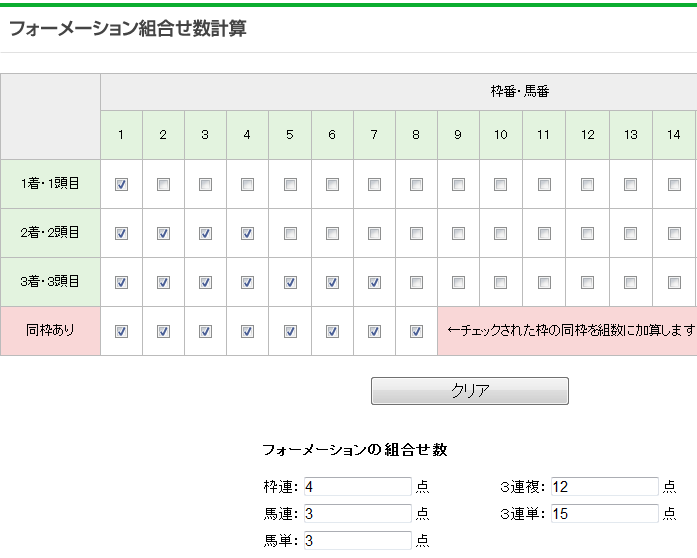
Task: Uncheck frame 1 in 同枠あり row
Action: click(x=121, y=331)
